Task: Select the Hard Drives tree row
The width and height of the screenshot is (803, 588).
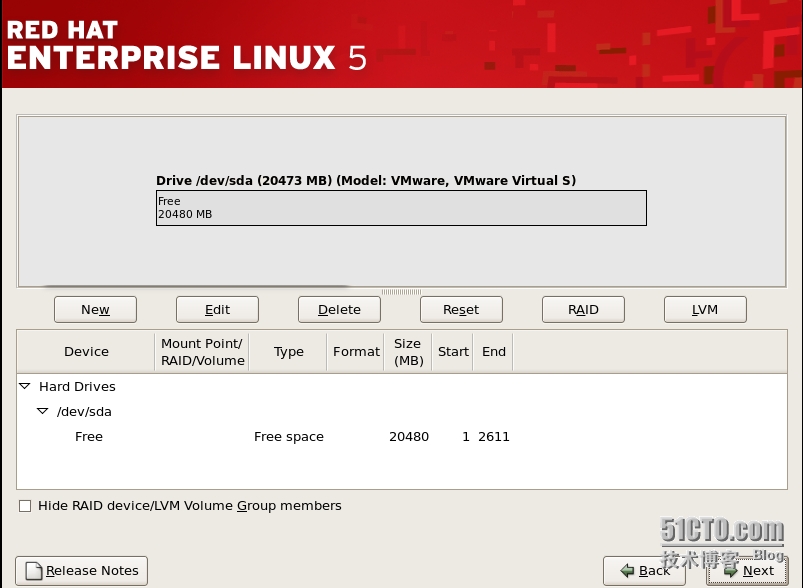Action: [402, 386]
